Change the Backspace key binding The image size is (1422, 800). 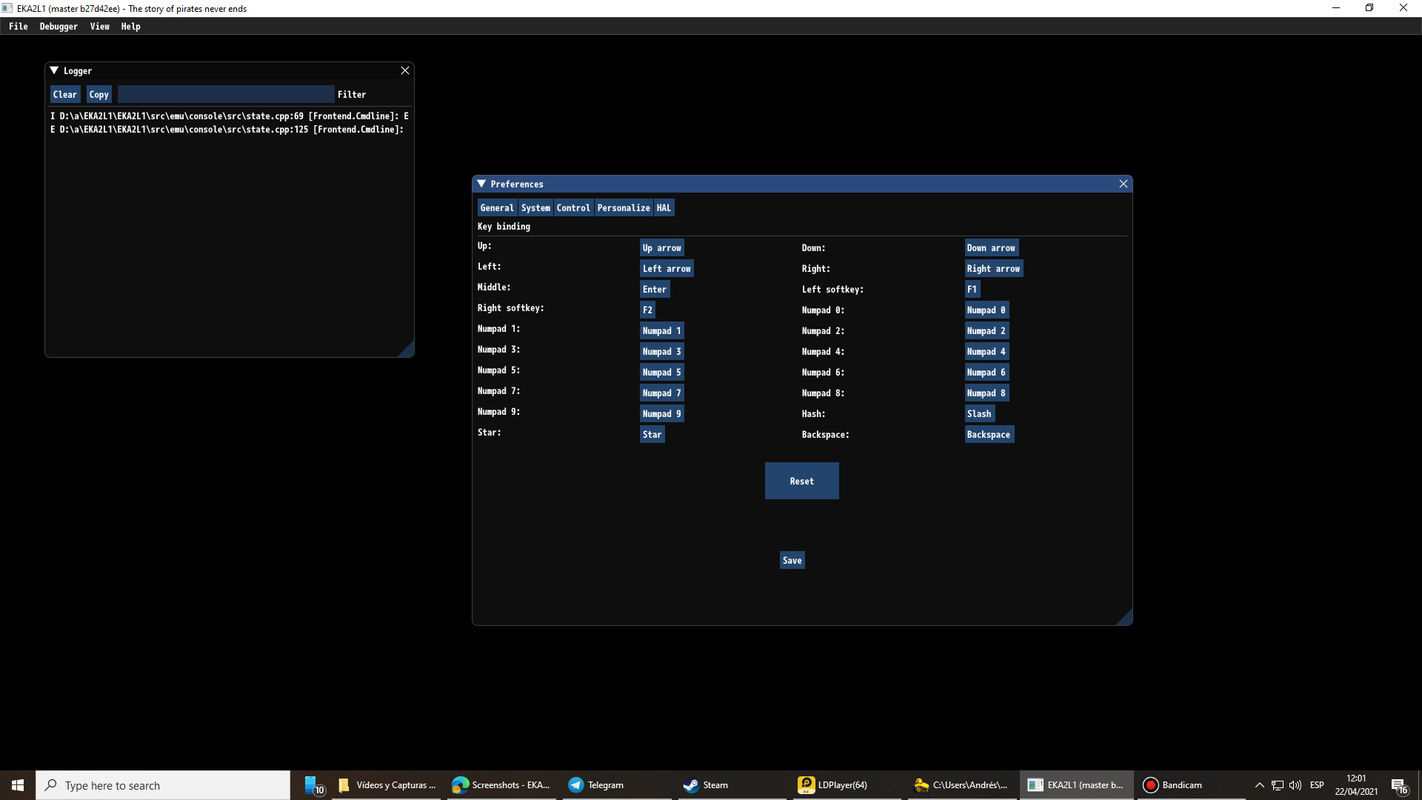tap(989, 435)
